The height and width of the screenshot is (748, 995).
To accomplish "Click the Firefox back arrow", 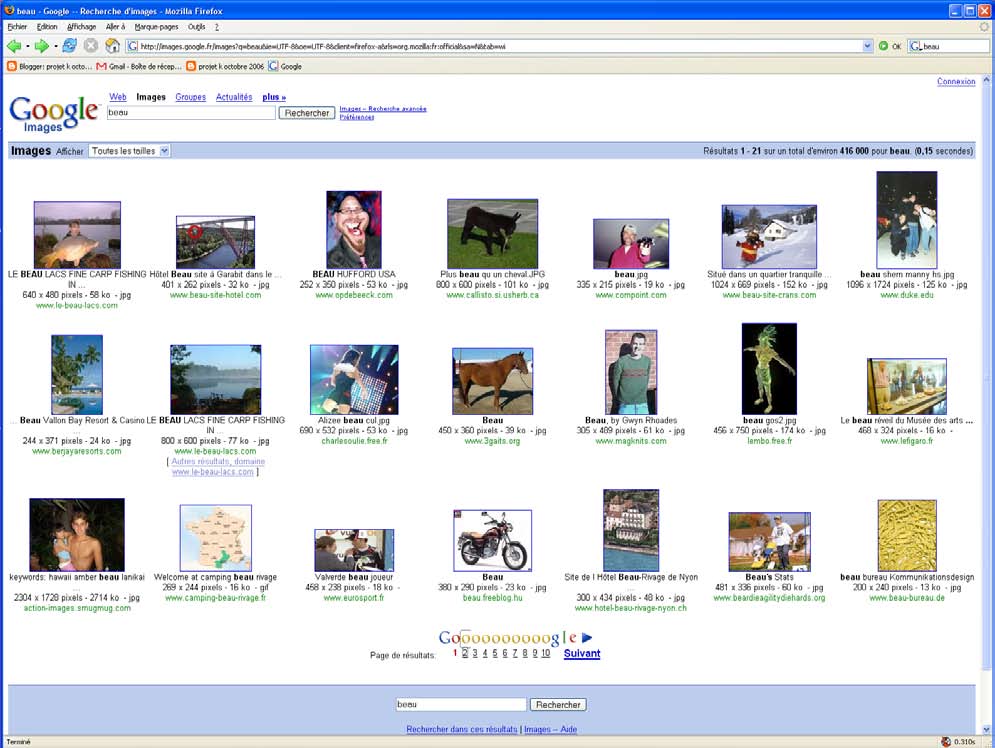I will click(x=13, y=46).
